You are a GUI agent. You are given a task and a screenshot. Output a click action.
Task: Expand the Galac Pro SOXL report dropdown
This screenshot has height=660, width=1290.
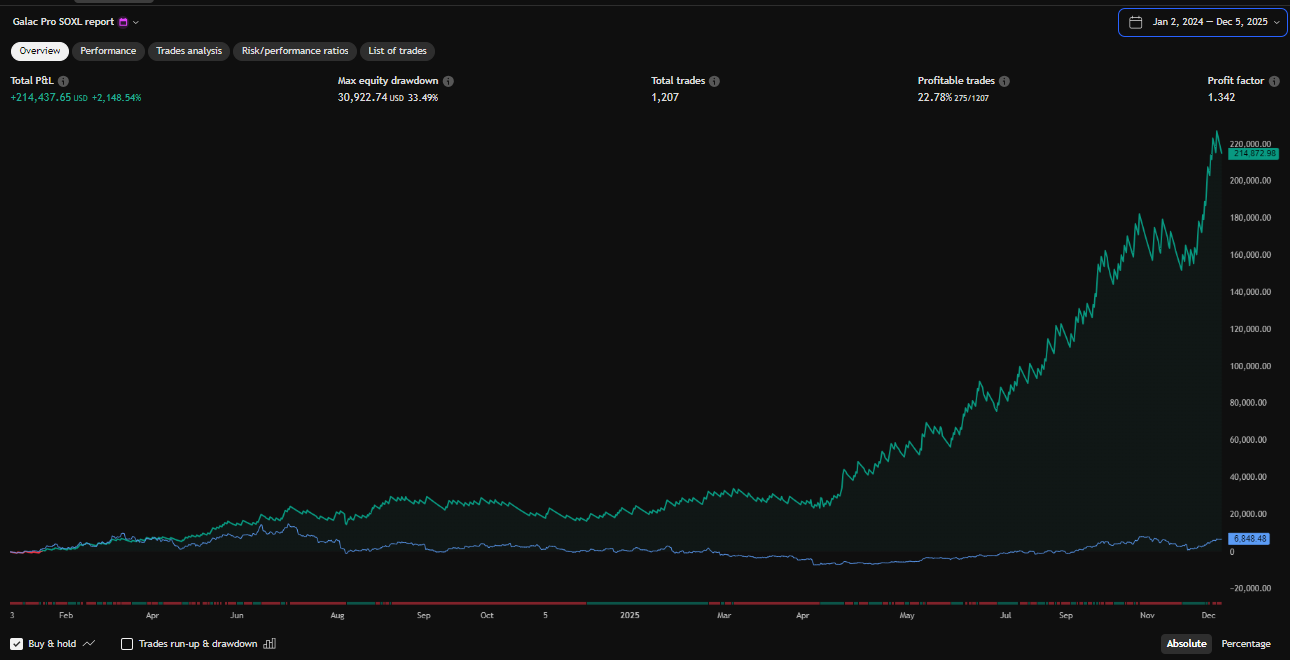tap(136, 22)
